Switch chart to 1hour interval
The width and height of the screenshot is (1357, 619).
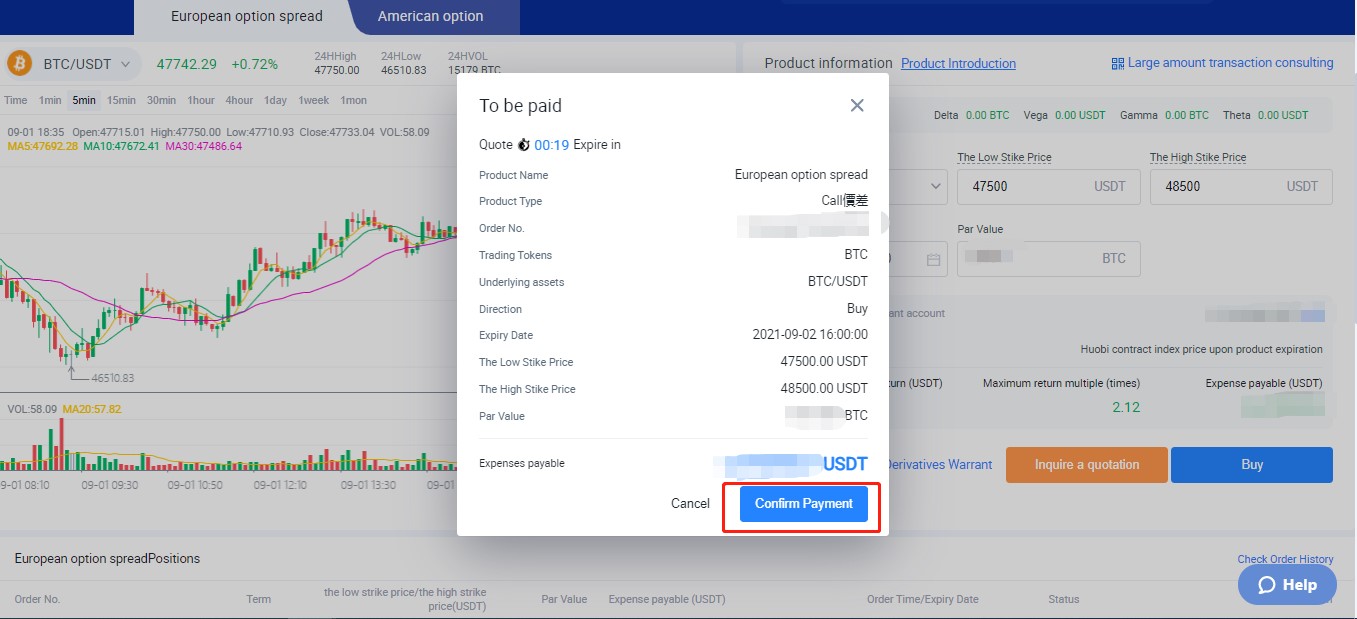pos(201,100)
